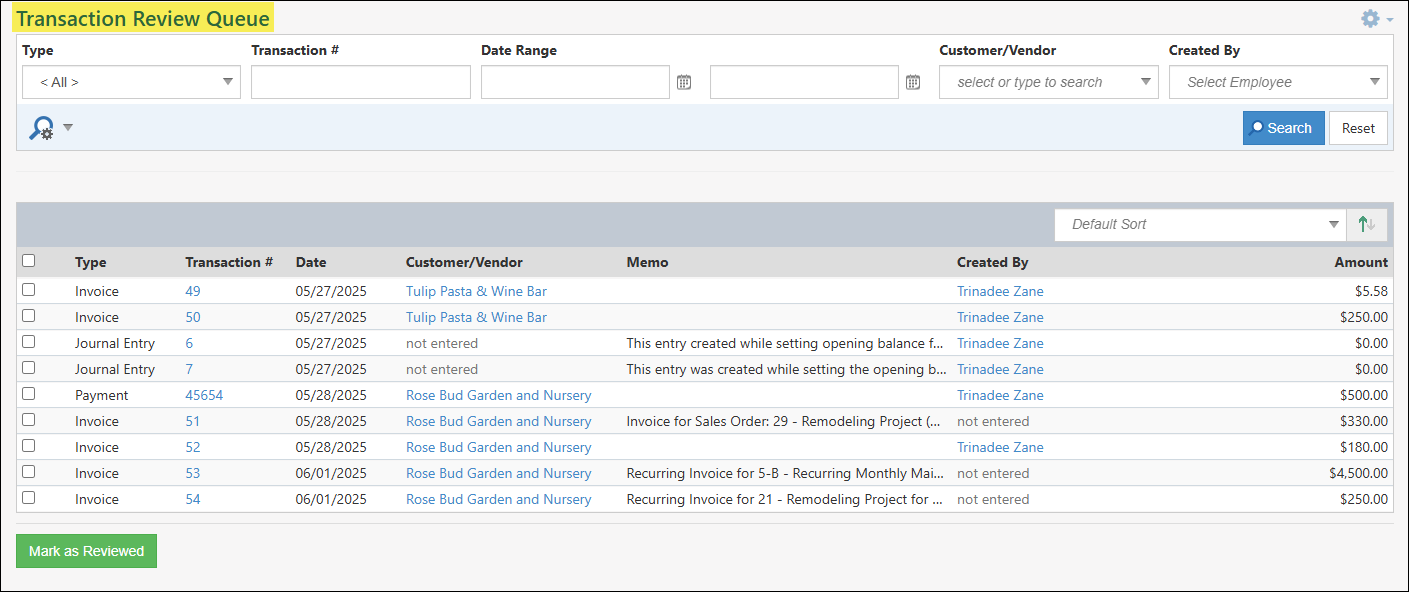Check the box for Payment 45654
Screen dimensions: 1409x592
coord(29,394)
